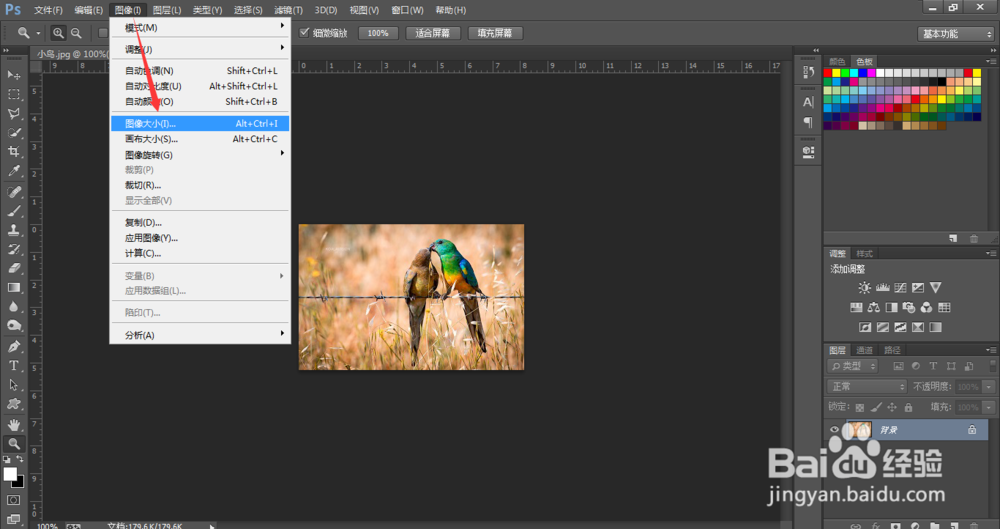Open the Zoom tool preset picker arrow
This screenshot has width=1000, height=529.
coord(38,33)
